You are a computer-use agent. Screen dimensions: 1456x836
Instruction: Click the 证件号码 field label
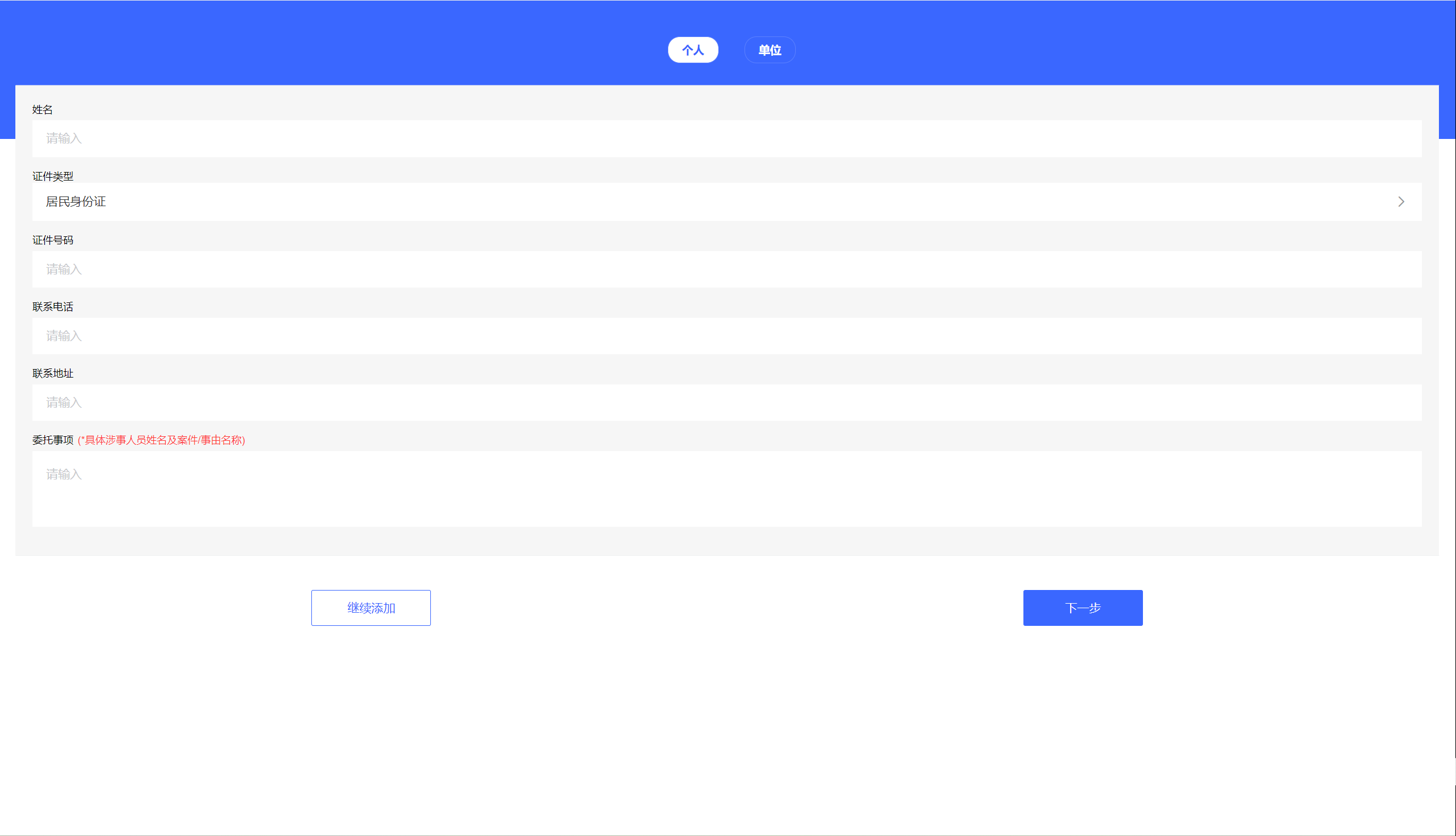coord(53,240)
